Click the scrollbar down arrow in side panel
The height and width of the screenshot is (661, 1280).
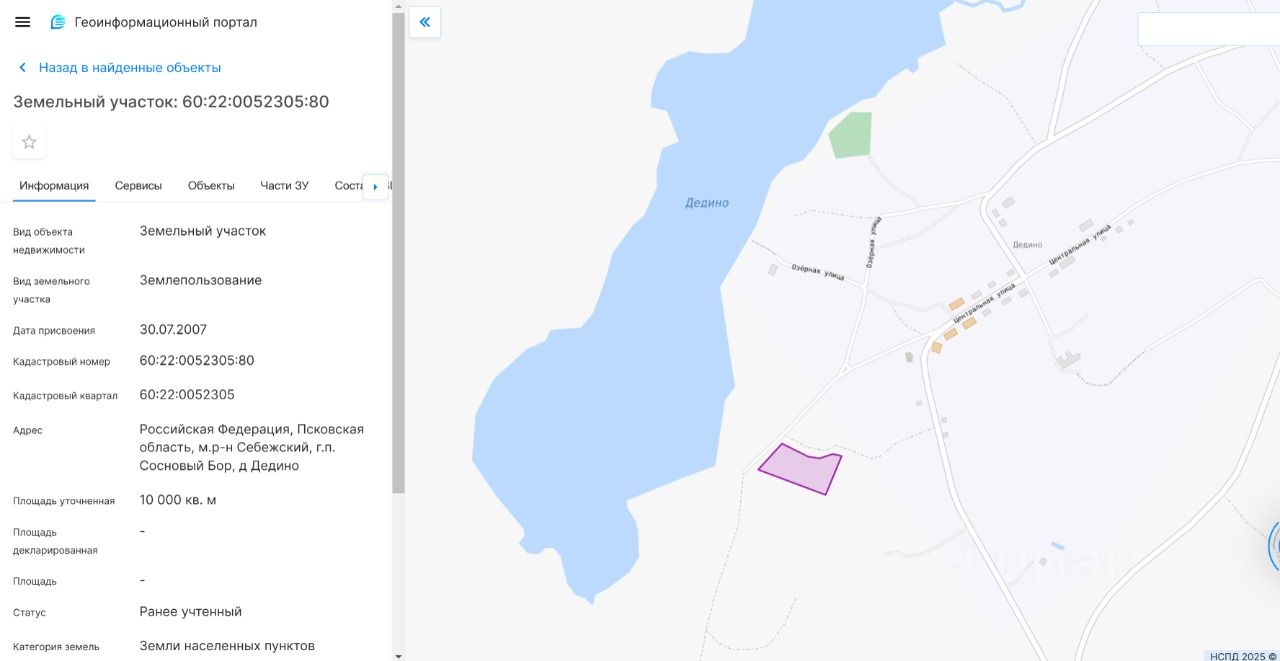click(398, 655)
